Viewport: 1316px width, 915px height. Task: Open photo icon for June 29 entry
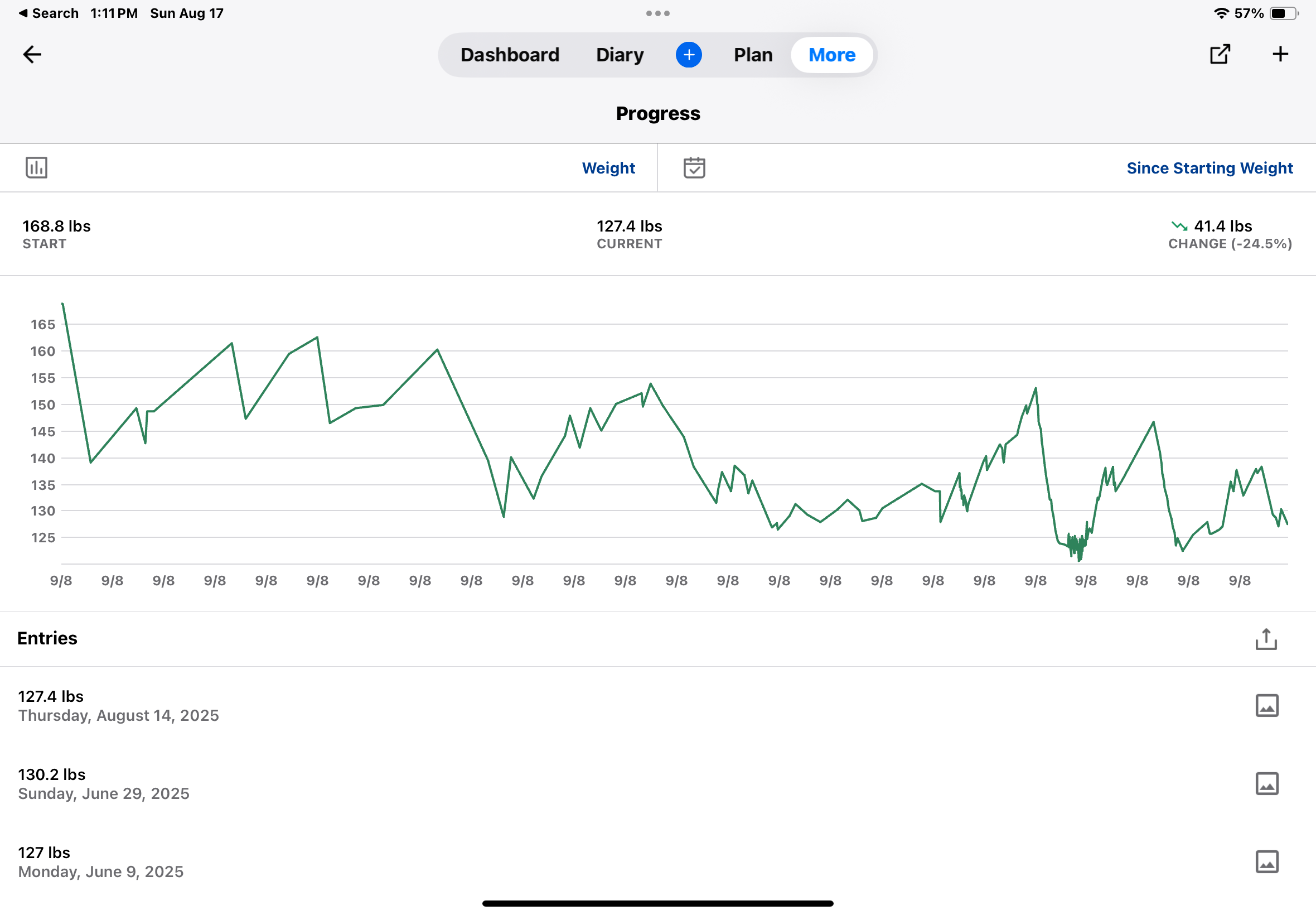pos(1266,784)
